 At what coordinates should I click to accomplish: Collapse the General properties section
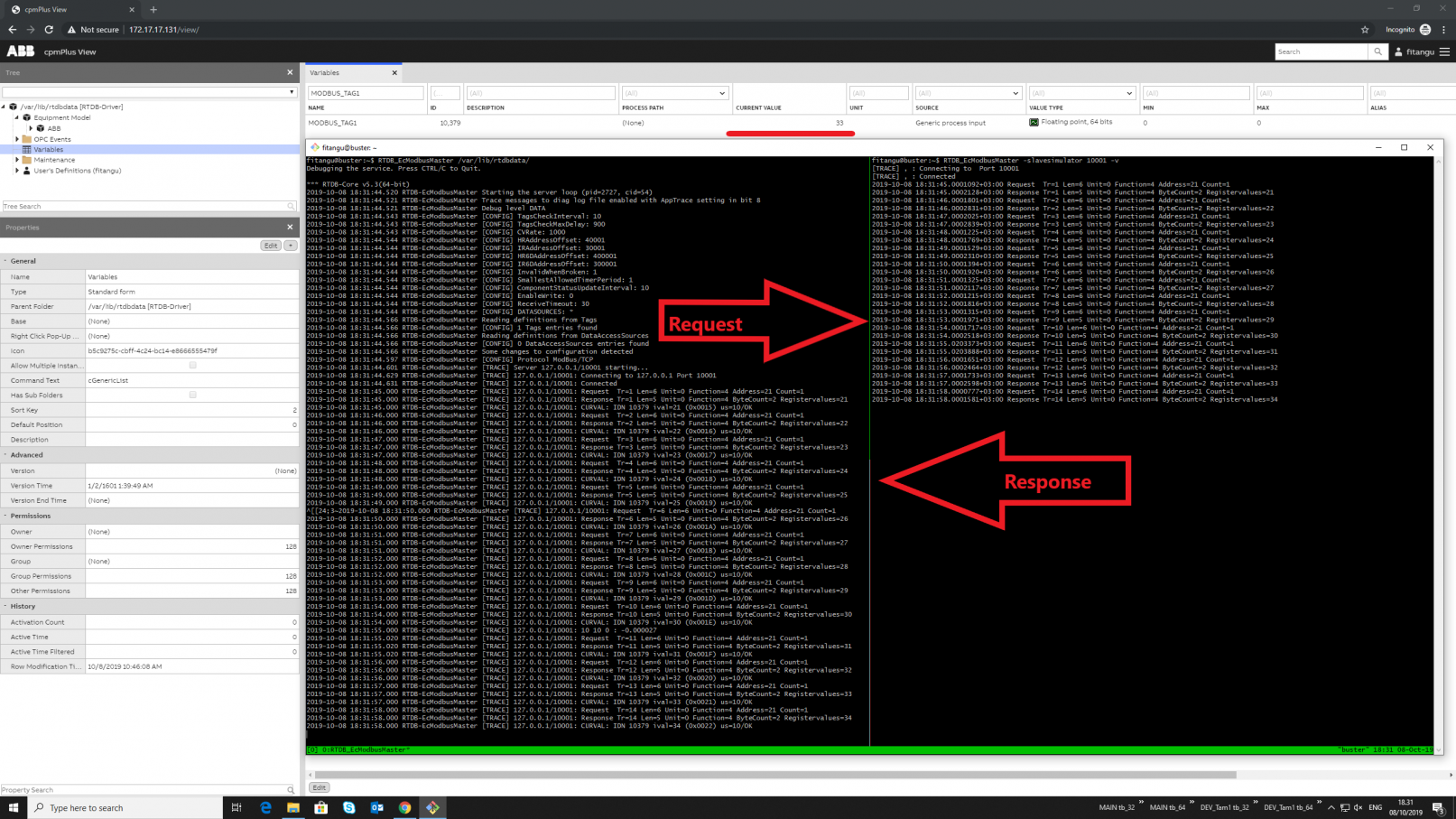tap(5, 261)
